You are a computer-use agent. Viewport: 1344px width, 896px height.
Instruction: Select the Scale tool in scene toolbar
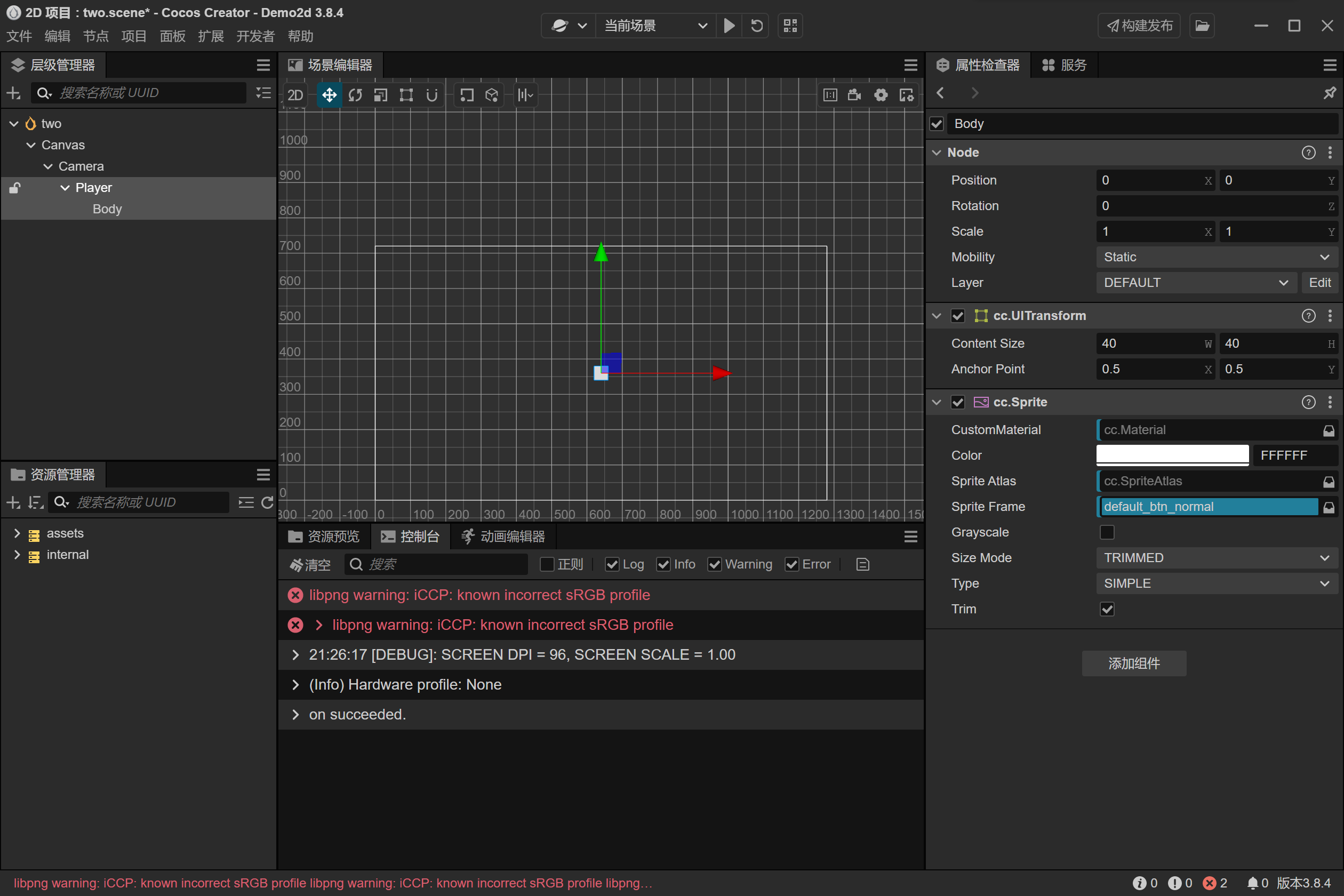coord(381,95)
